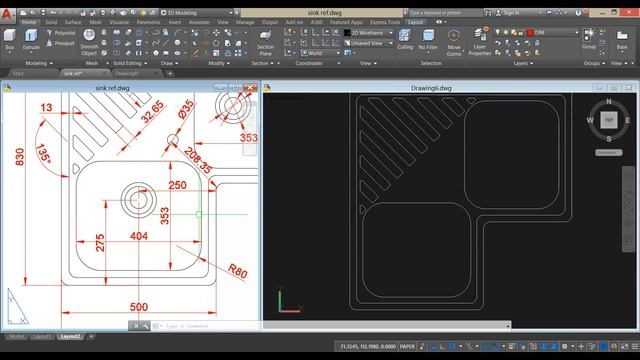640x360 pixels.
Task: Choose the Presspull tool
Action: tap(61, 43)
